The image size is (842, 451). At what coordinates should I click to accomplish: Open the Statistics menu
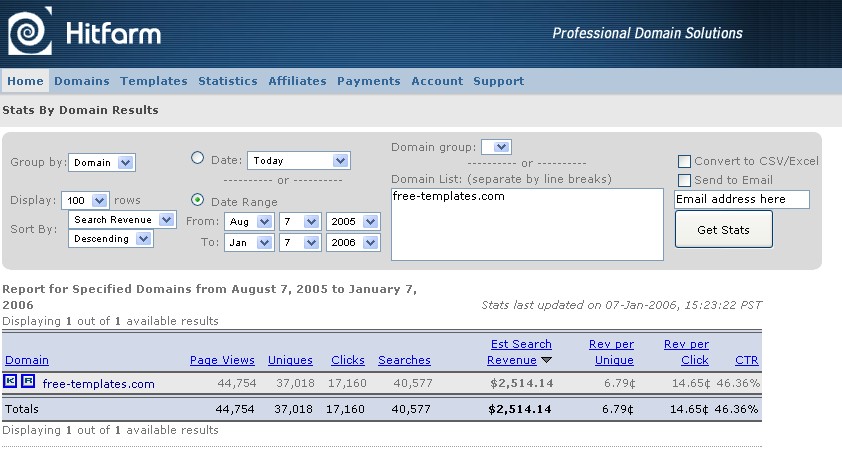[228, 81]
